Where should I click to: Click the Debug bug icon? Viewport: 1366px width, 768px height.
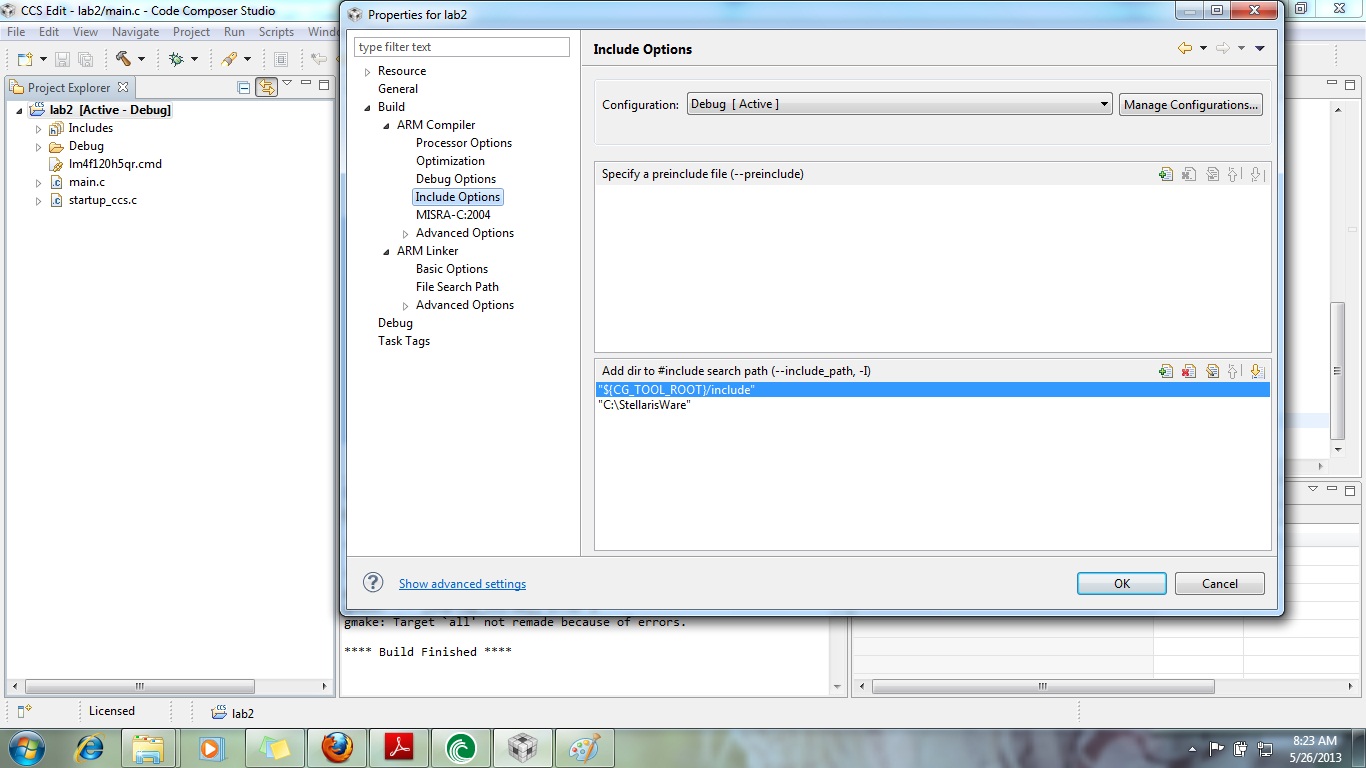click(176, 59)
